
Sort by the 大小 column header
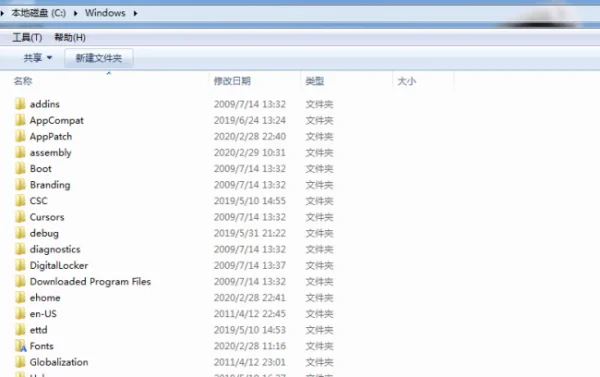pyautogui.click(x=406, y=81)
